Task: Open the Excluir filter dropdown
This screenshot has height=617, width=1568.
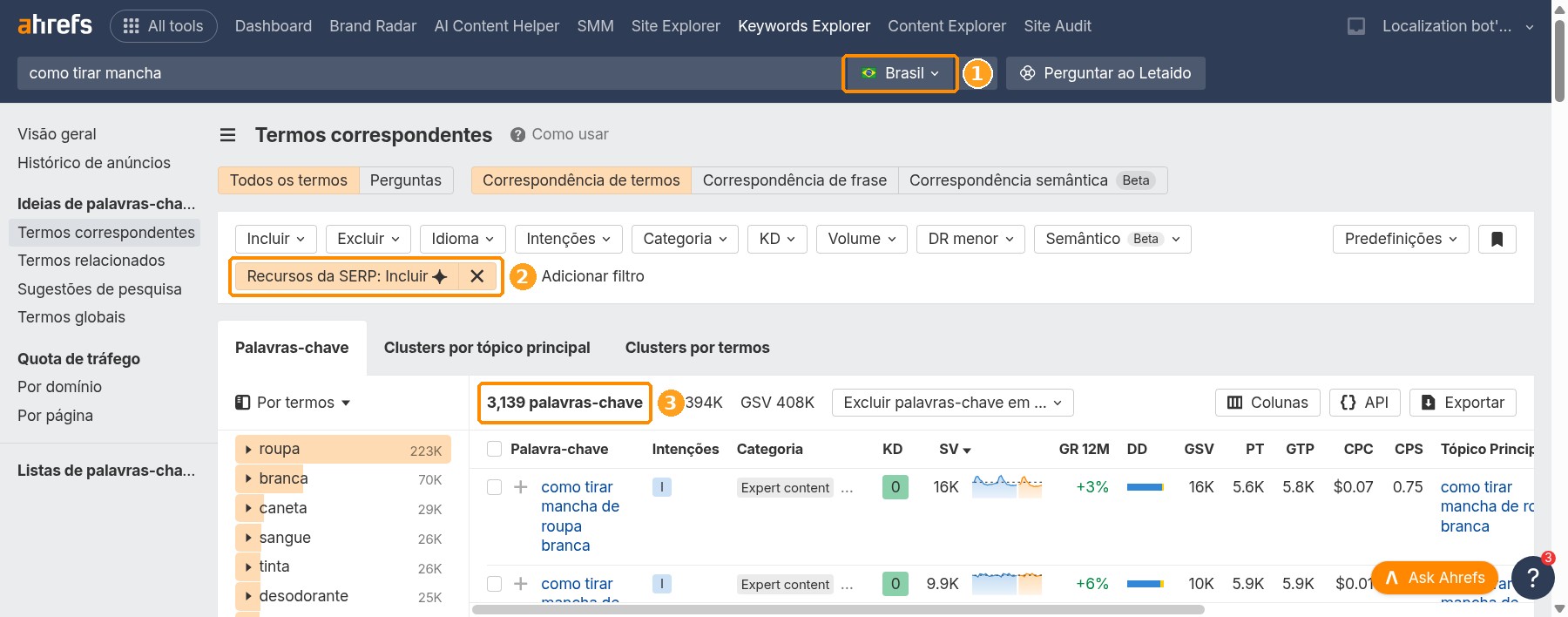Action: click(368, 239)
